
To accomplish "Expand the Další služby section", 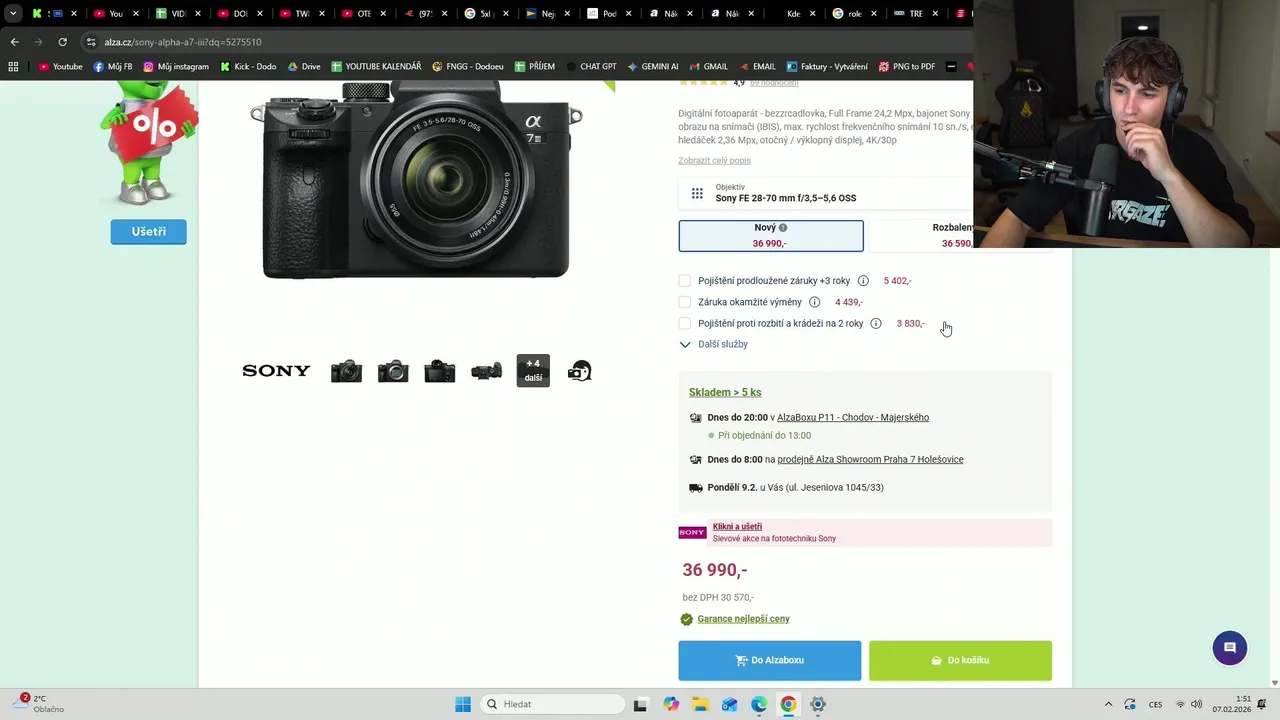I will pos(714,344).
